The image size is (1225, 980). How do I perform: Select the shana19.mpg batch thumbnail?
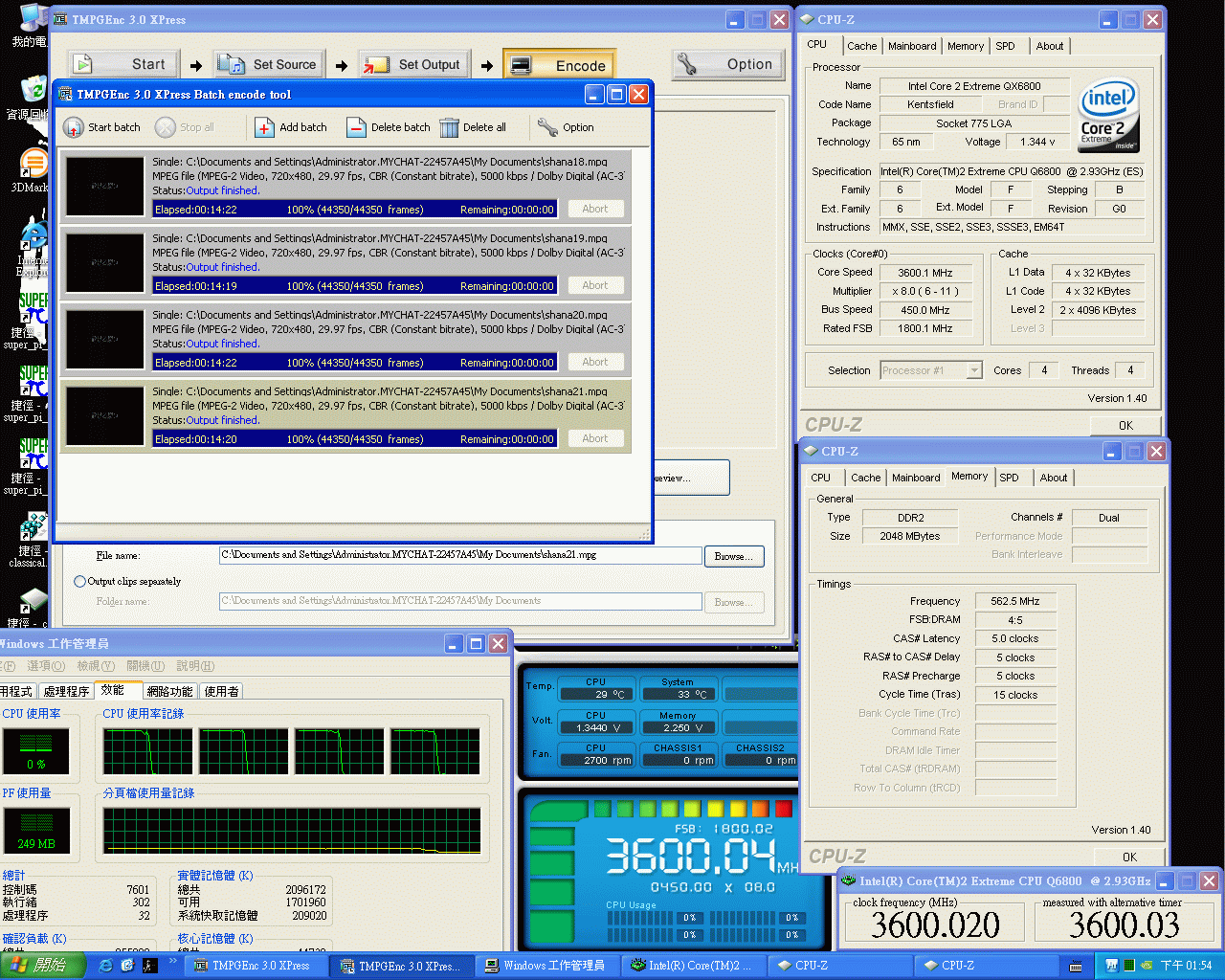105,262
